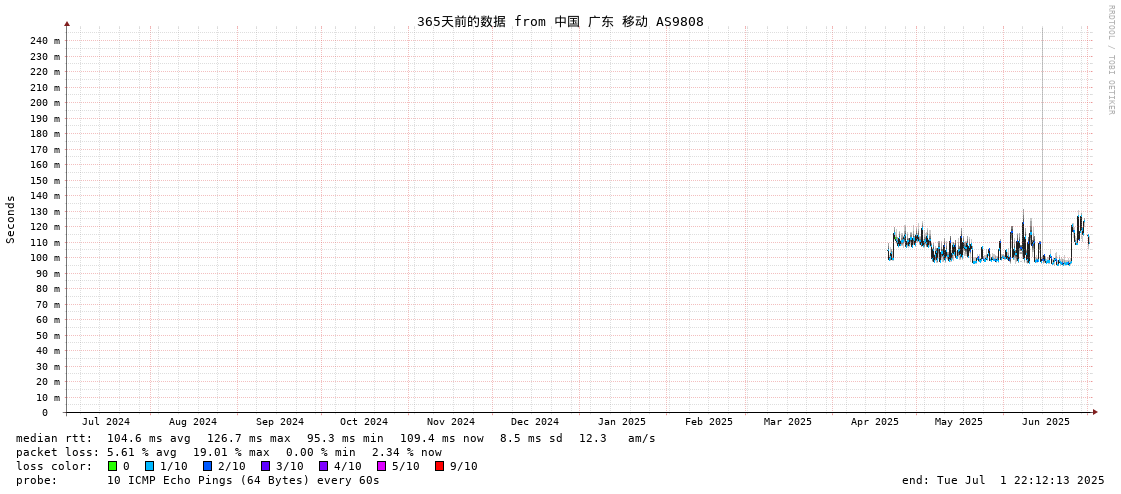Click the 2.34 % now packet loss
1121x494 pixels.
click(407, 453)
